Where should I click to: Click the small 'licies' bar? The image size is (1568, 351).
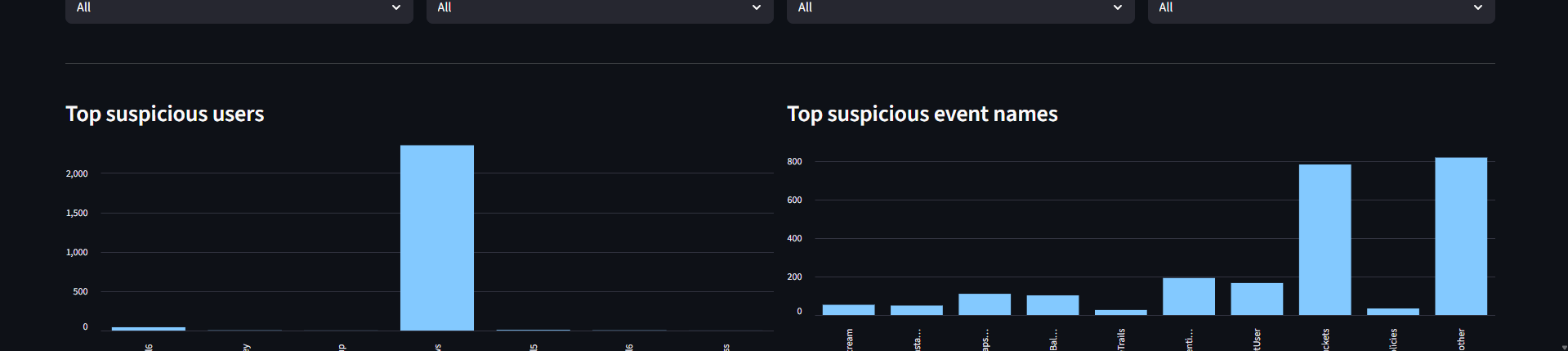coord(1392,311)
